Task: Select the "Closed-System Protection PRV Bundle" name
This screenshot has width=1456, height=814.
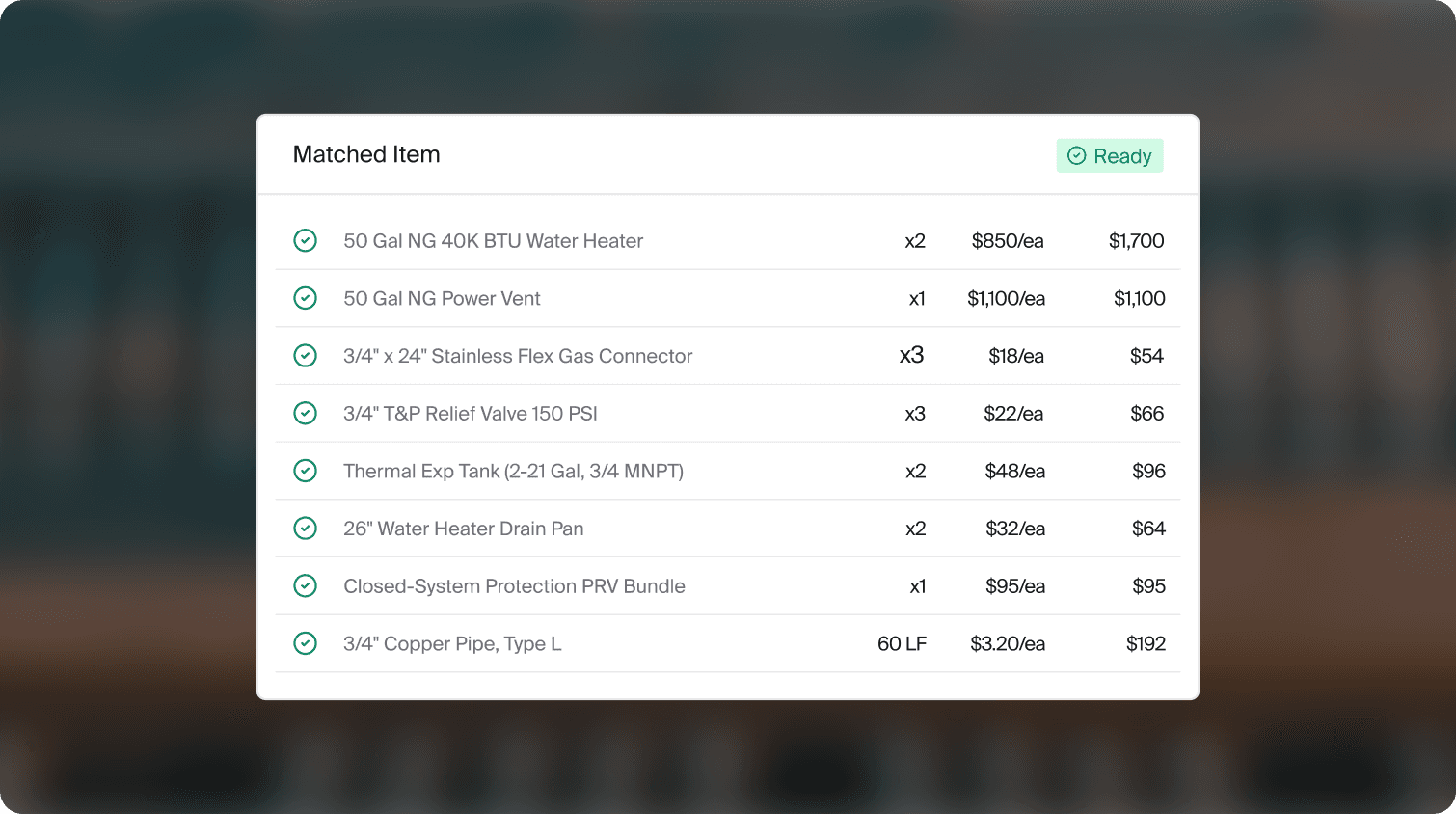Action: (x=514, y=586)
